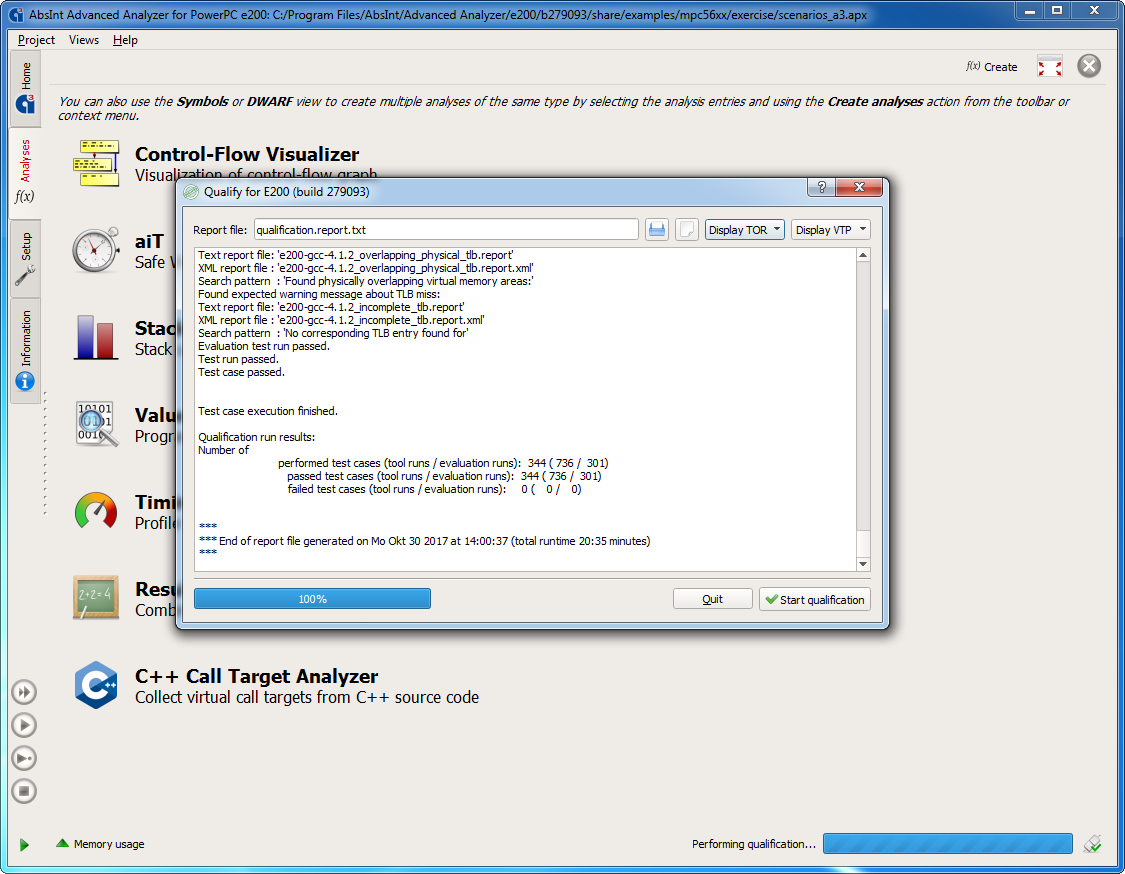
Task: Click the 'End of report file generated' line
Action: pyautogui.click(x=425, y=541)
